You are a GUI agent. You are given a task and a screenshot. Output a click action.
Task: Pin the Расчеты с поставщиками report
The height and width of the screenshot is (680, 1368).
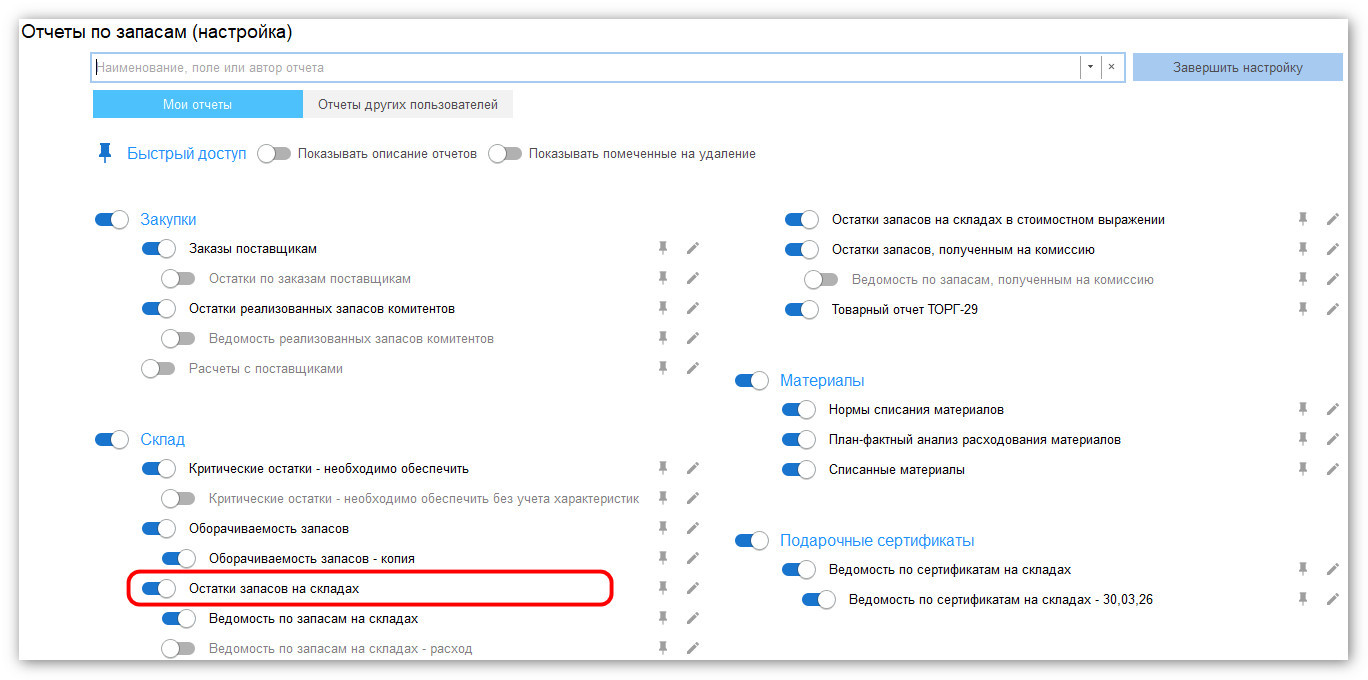click(x=662, y=368)
